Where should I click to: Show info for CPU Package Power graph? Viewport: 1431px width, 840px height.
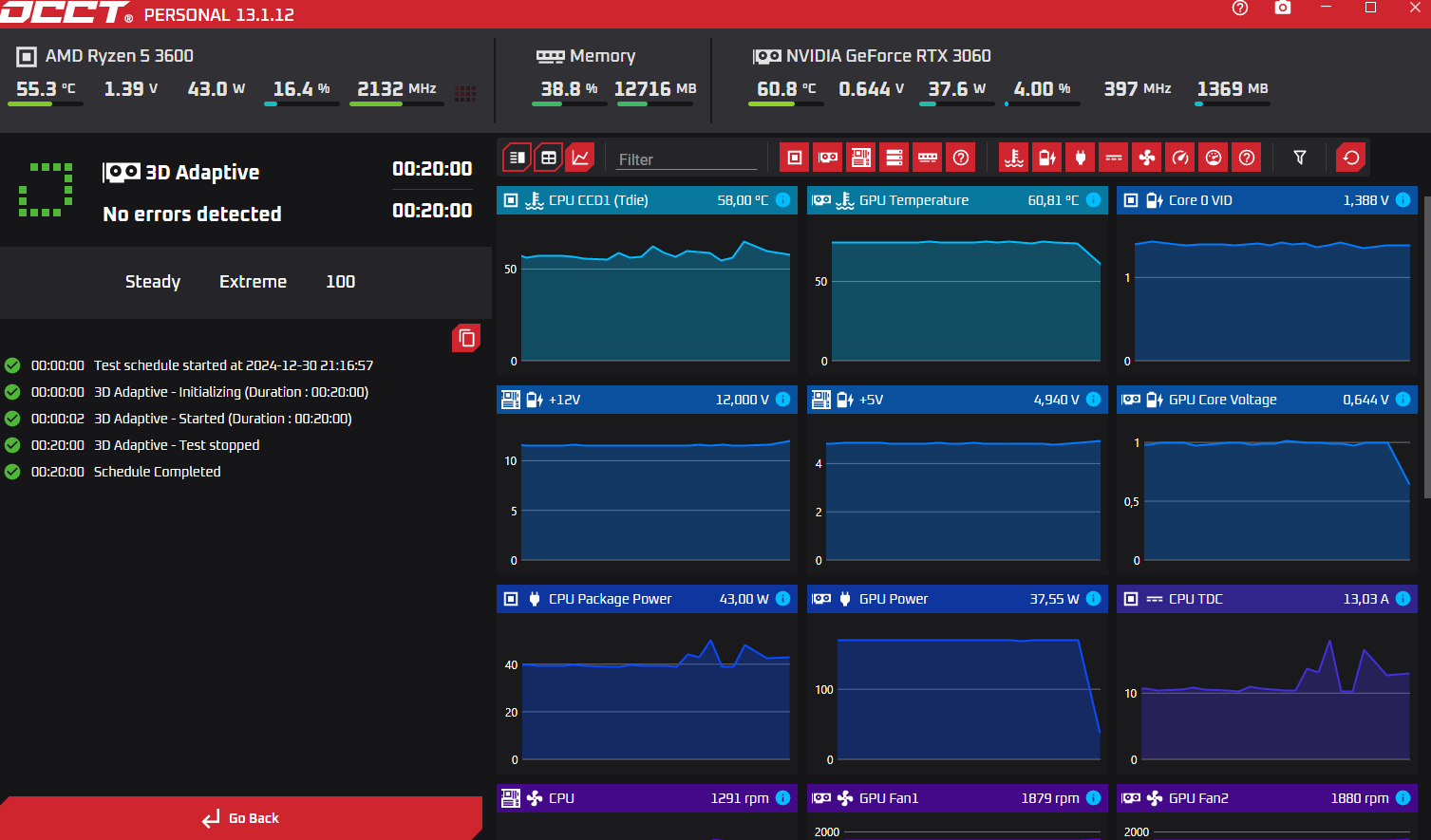pyautogui.click(x=782, y=599)
